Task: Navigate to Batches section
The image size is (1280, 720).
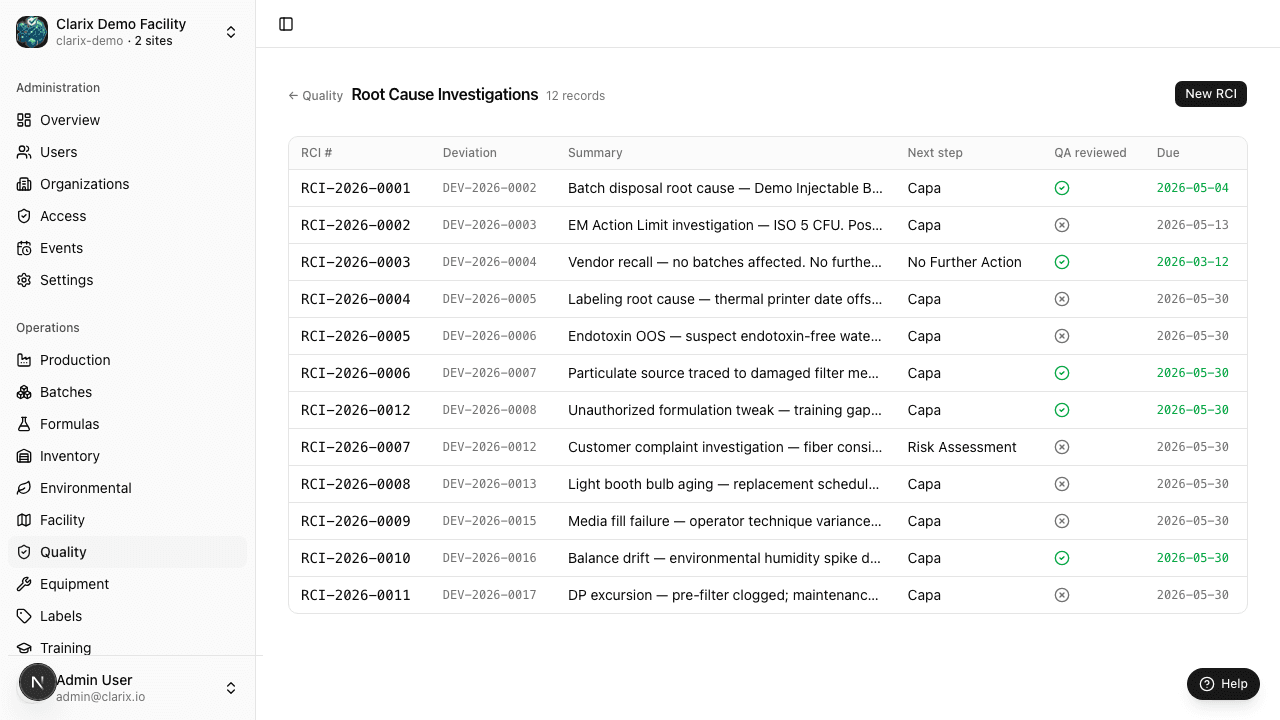Action: 128,392
